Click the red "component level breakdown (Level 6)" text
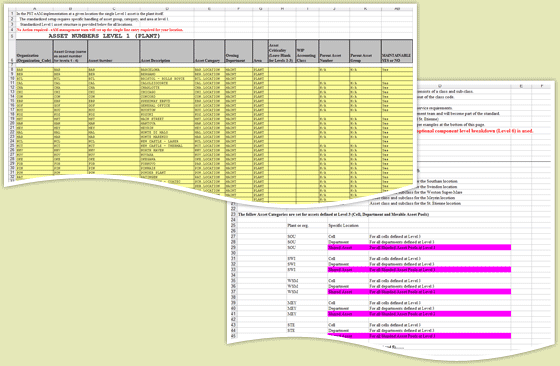Screen dimensions: 560x366 (476, 131)
